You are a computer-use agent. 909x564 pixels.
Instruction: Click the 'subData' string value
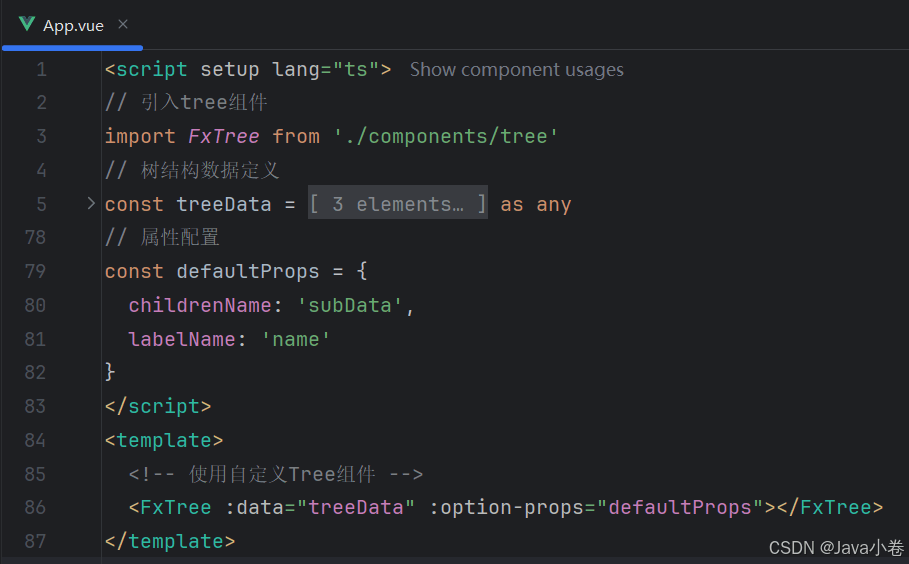[x=350, y=305]
